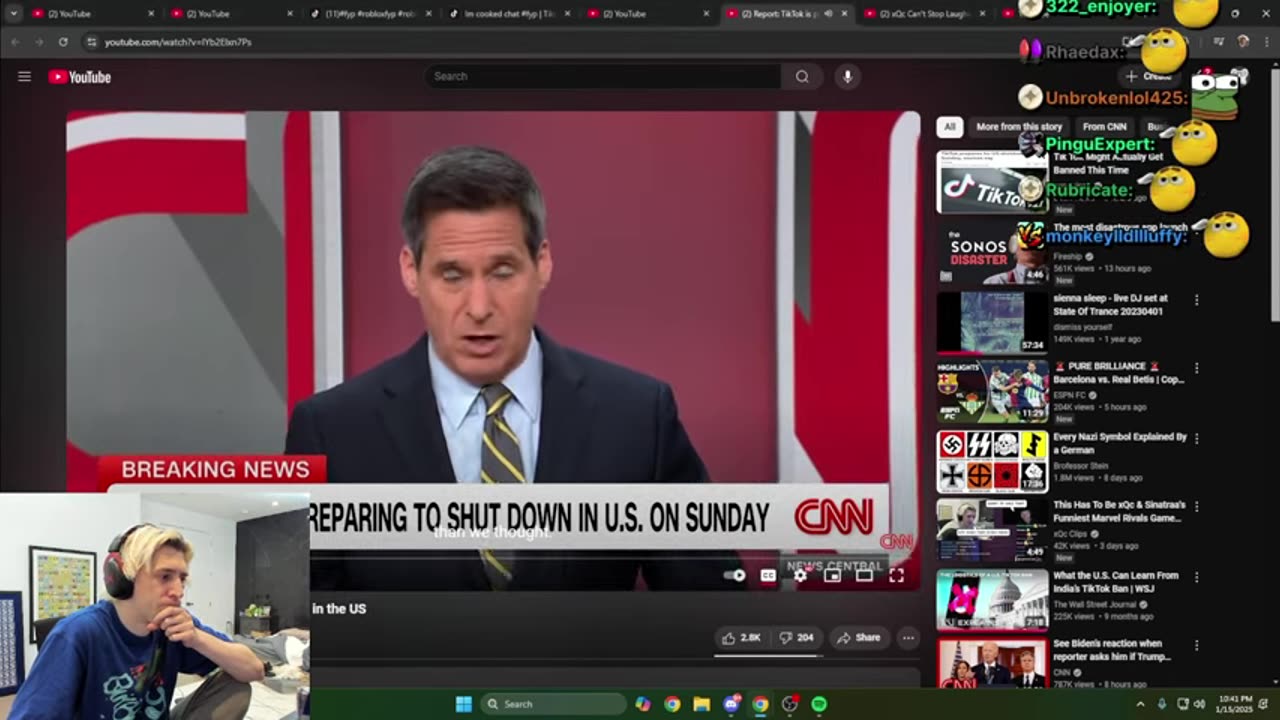Switch to the '(11)#fyp #robloxfyp' tab

[x=371, y=14]
